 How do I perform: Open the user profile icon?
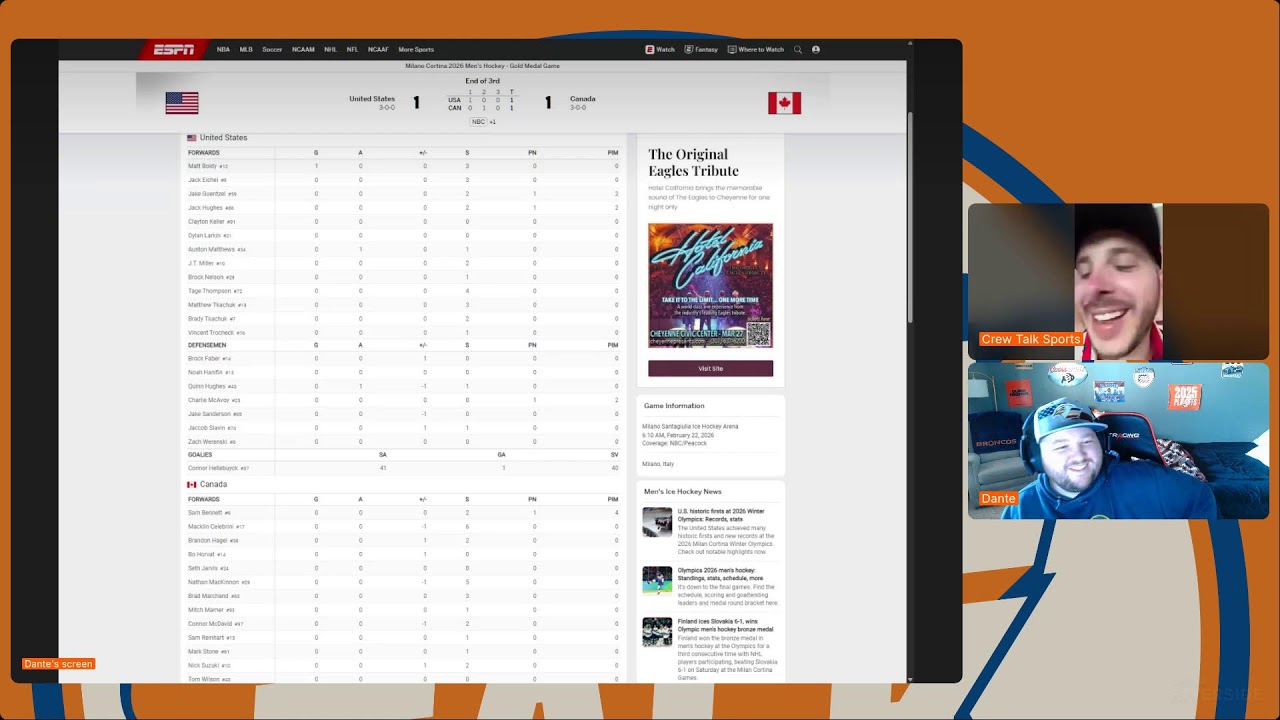816,49
